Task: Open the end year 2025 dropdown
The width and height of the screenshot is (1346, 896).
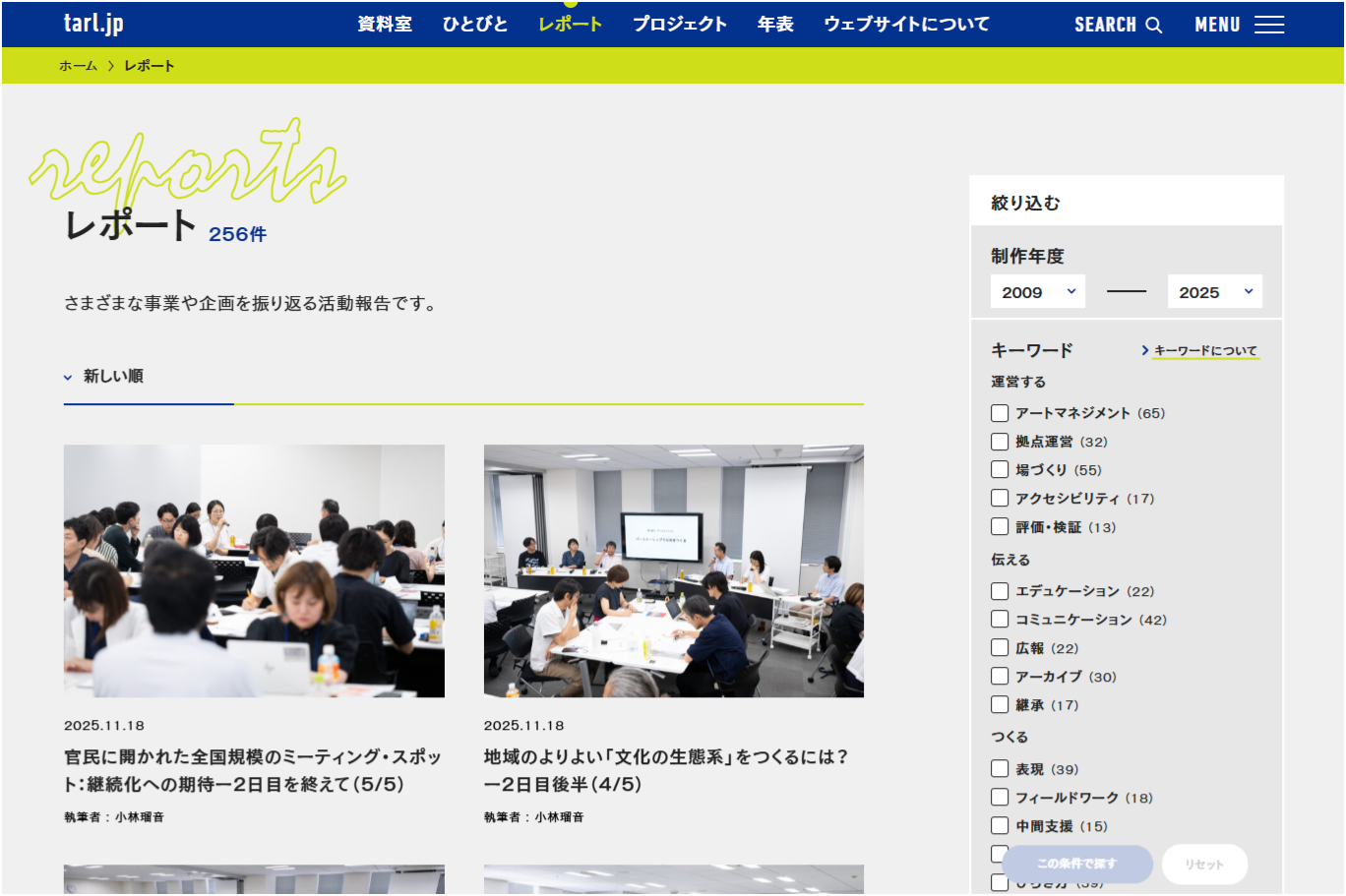Action: [x=1214, y=292]
